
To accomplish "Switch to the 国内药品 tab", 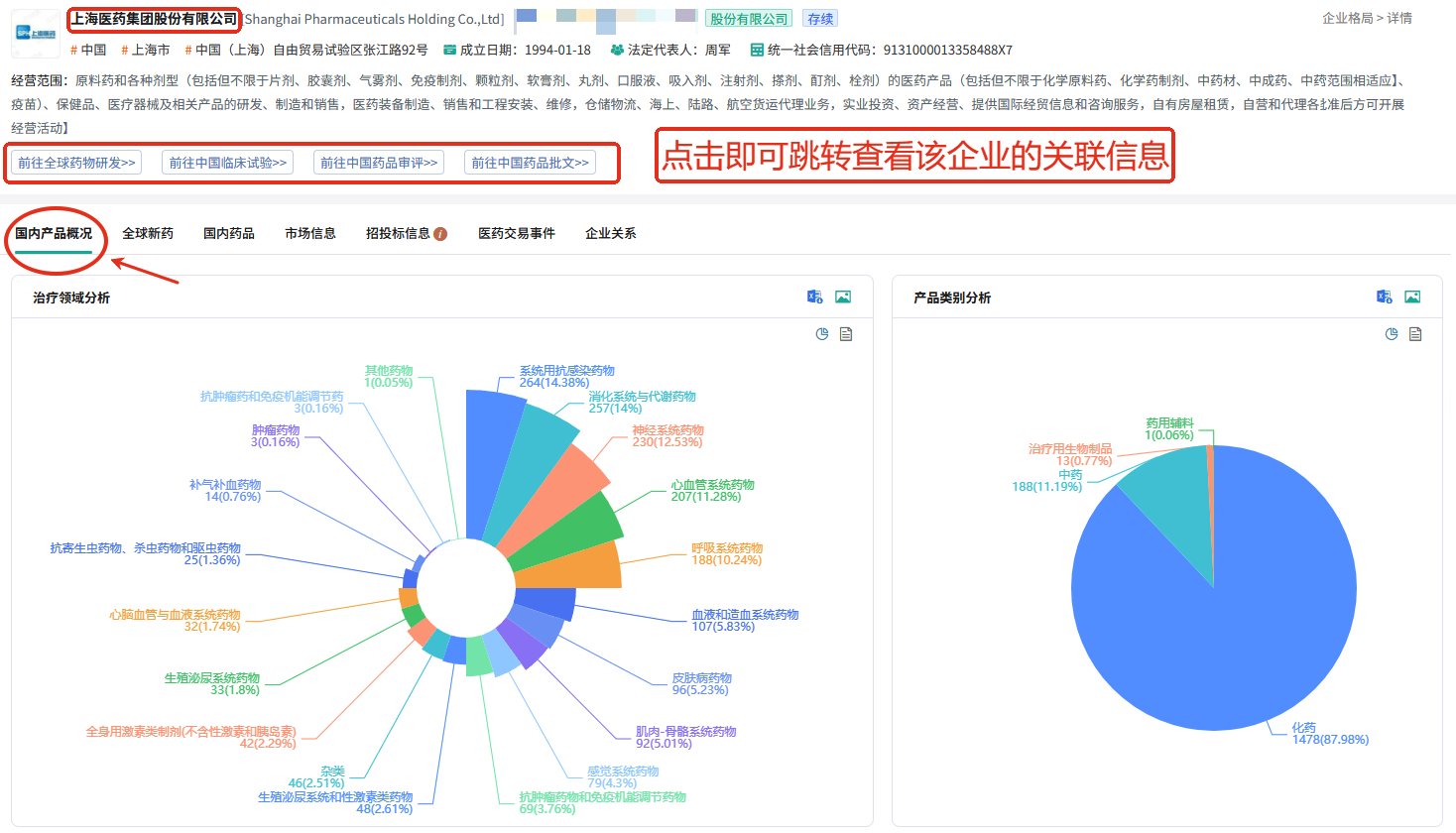I will (x=229, y=233).
